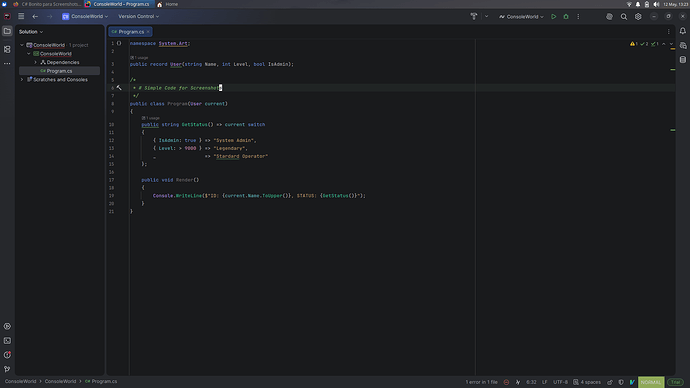The image size is (690, 388).
Task: Collapse the ConsoleWorld solution node
Action: click(x=22, y=45)
